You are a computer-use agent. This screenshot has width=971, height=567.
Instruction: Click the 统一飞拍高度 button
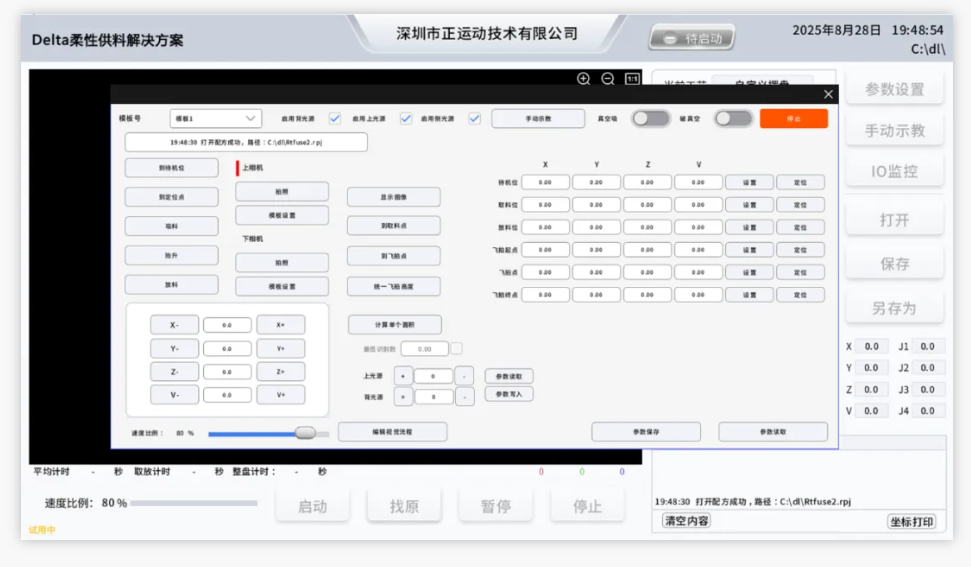coord(394,286)
